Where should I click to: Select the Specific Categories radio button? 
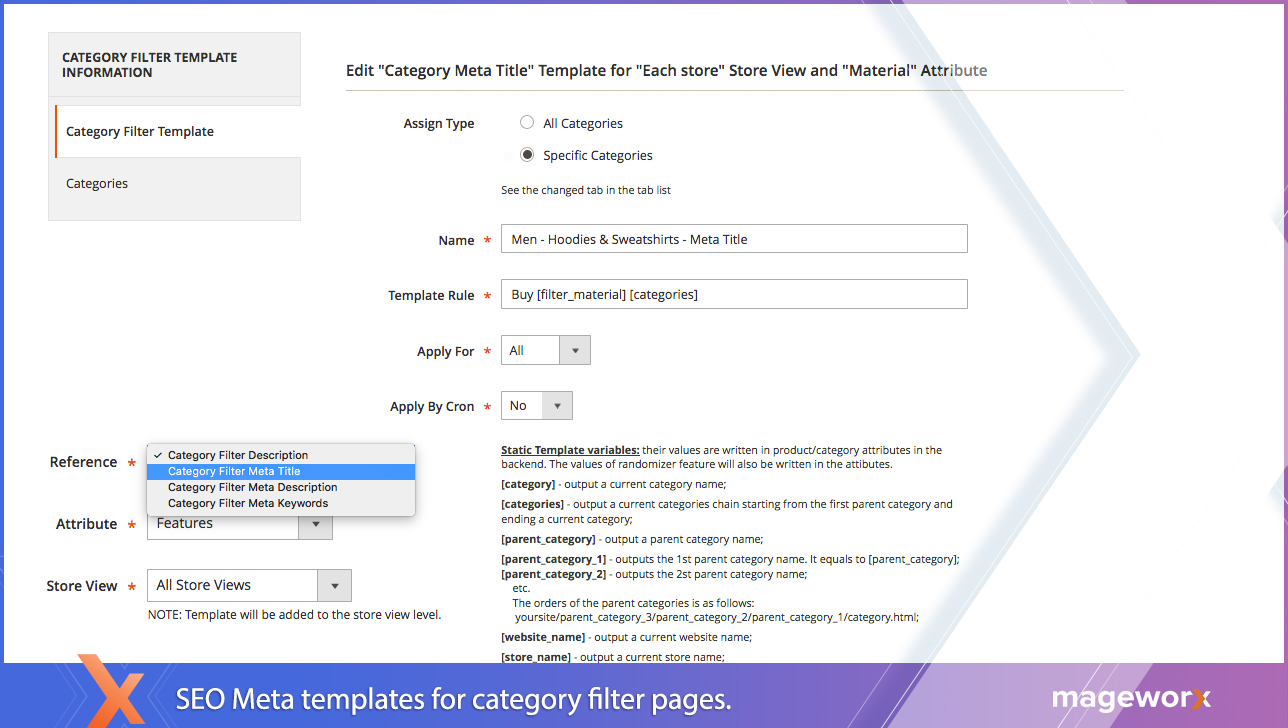tap(527, 155)
